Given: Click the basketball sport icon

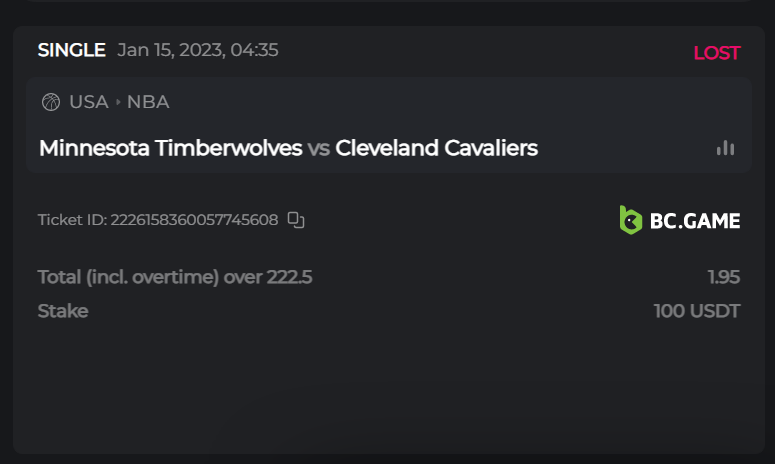Looking at the screenshot, I should (51, 102).
